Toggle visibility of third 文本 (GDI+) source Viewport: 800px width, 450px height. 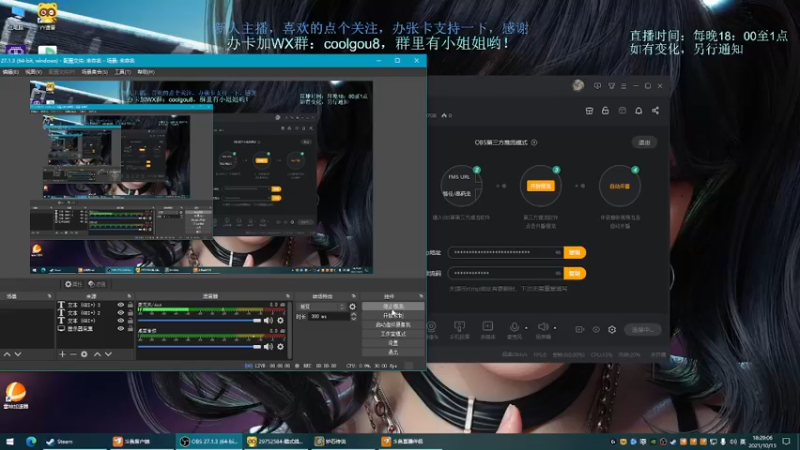[120, 320]
